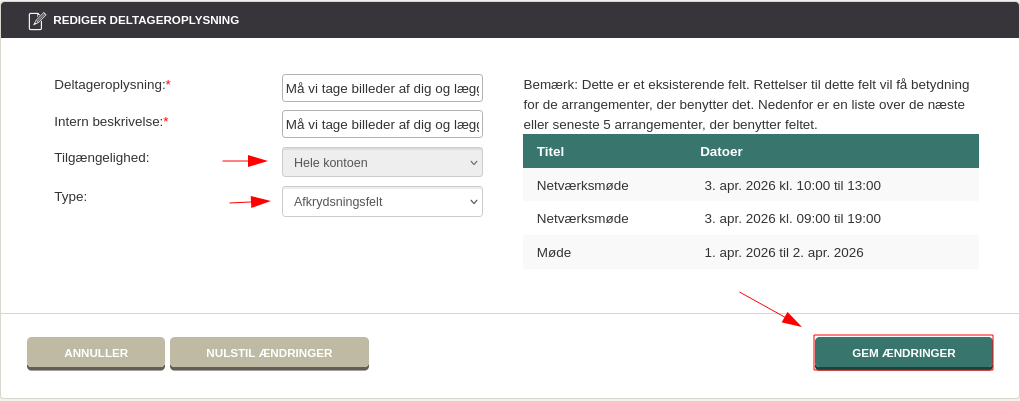The image size is (1020, 401).
Task: Click the date 3. apr. 2026 kl. 09:00 til 19:00
Action: click(x=792, y=218)
